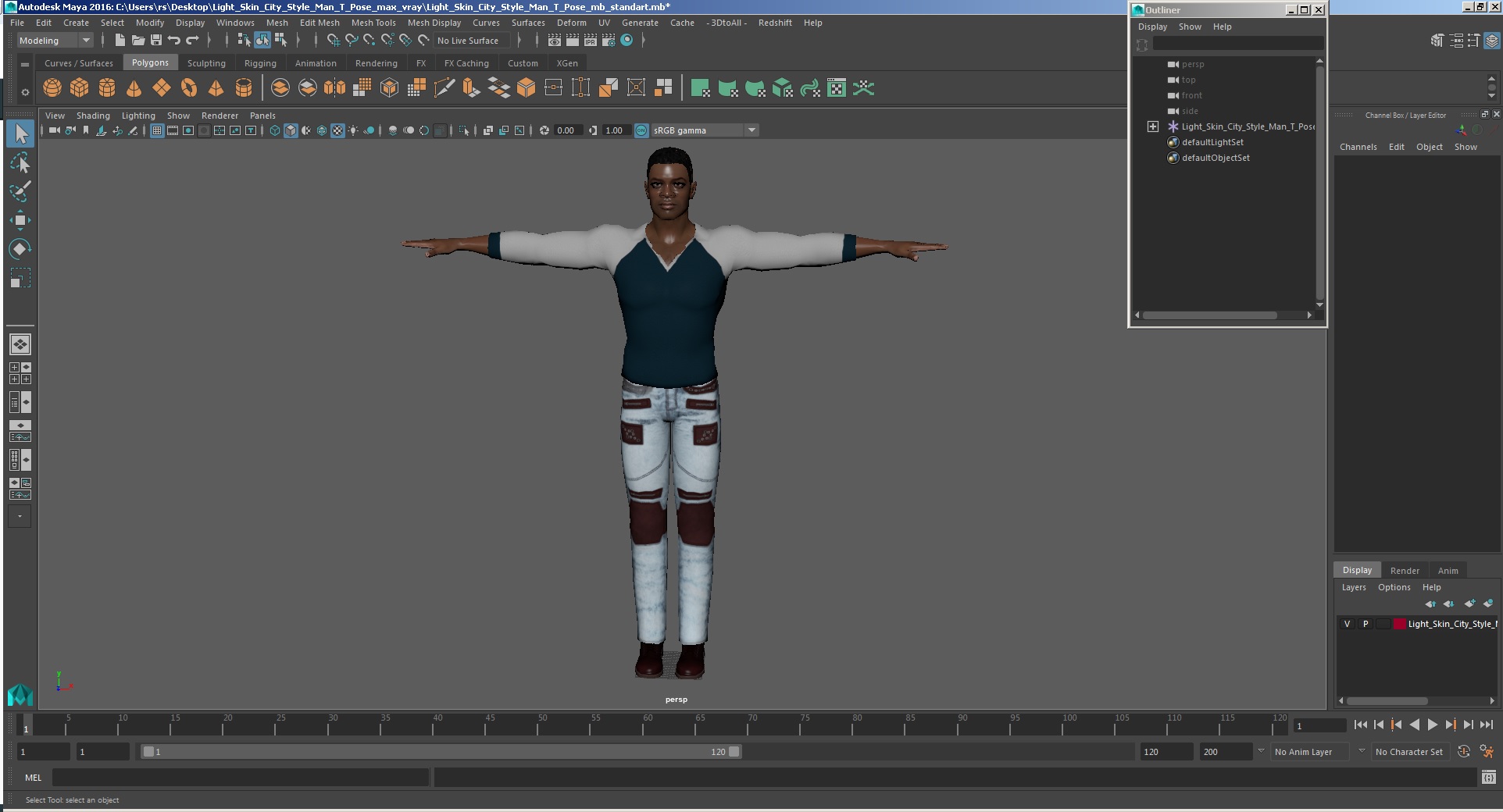
Task: Click the Save Scene icon
Action: coord(156,41)
